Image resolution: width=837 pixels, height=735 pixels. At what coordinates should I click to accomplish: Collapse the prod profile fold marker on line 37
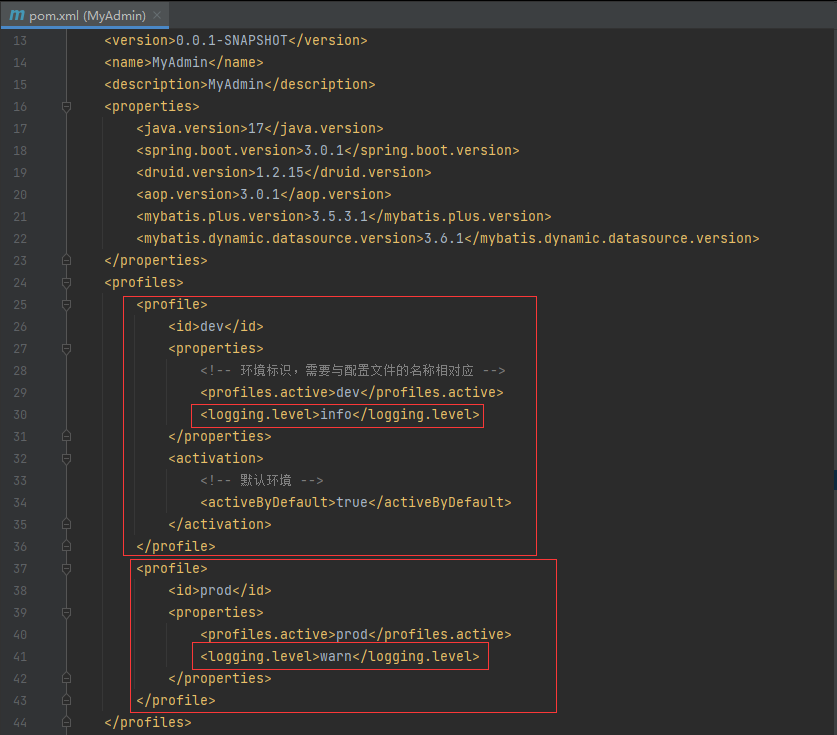(66, 568)
